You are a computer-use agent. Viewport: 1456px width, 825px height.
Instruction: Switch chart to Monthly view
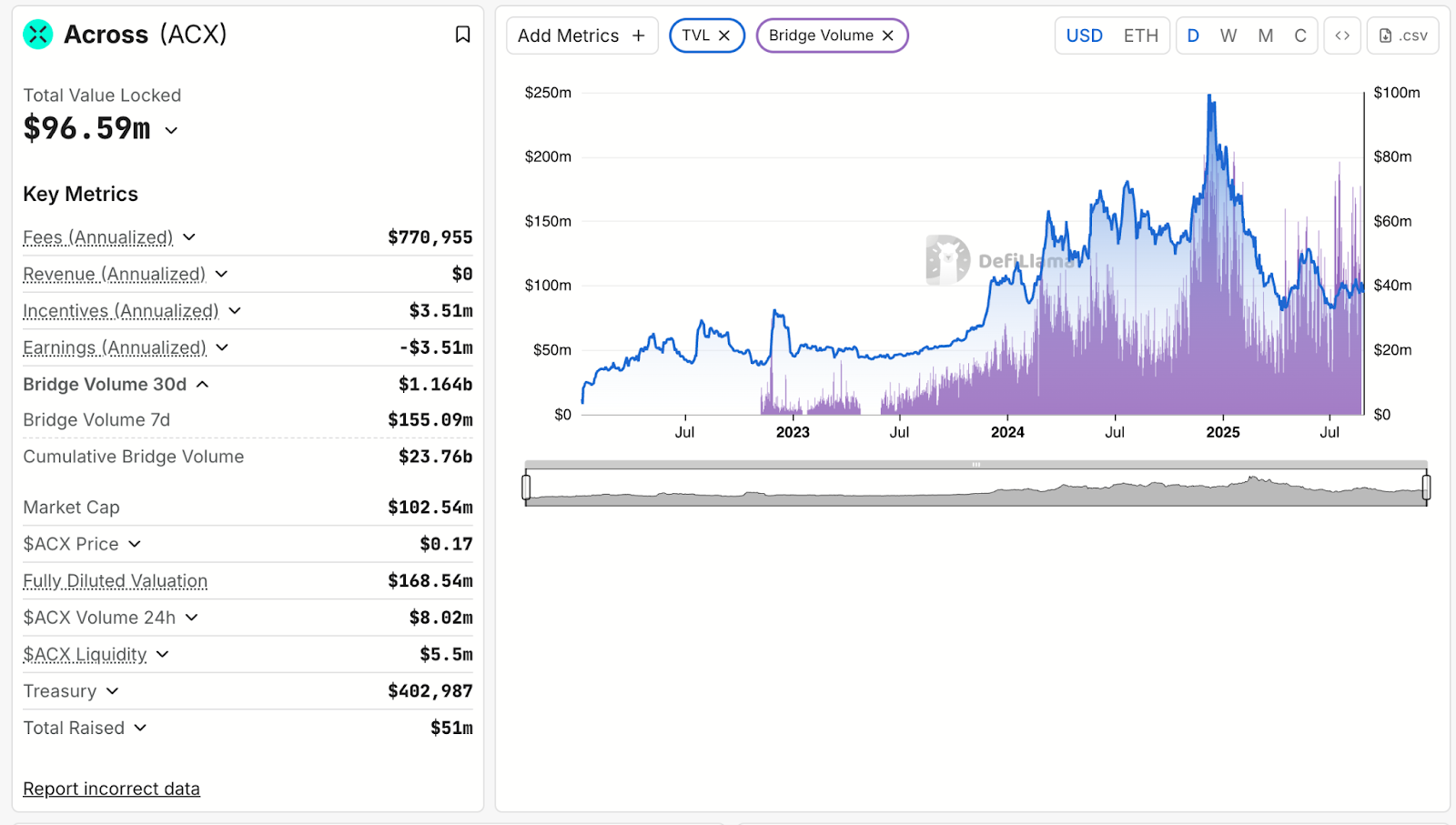coord(1265,35)
